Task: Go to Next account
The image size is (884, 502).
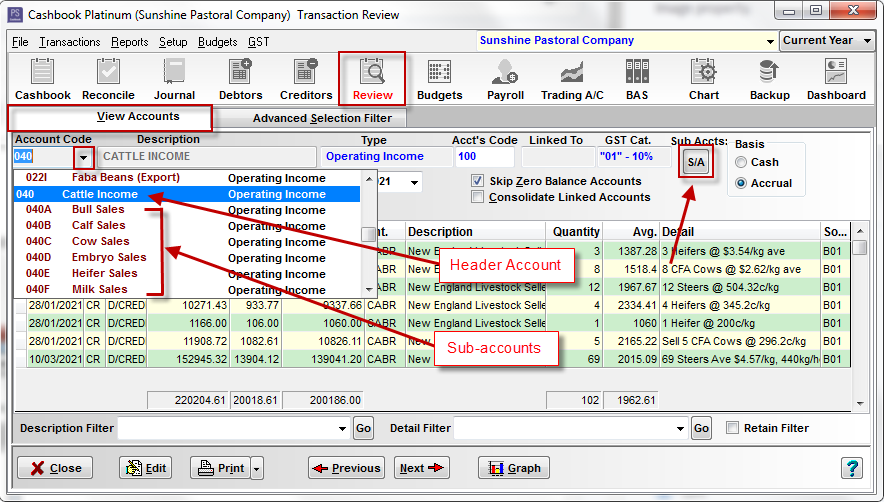Action: click(422, 468)
